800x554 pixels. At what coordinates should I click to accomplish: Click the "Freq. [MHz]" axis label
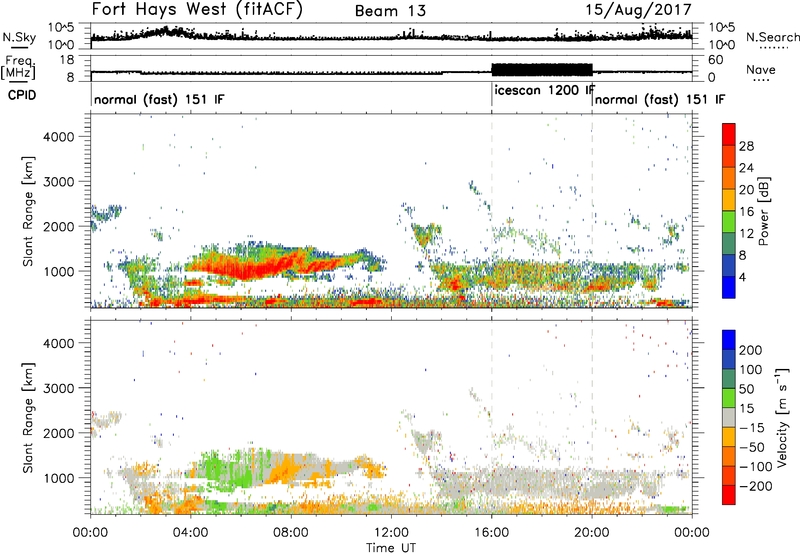(20, 68)
